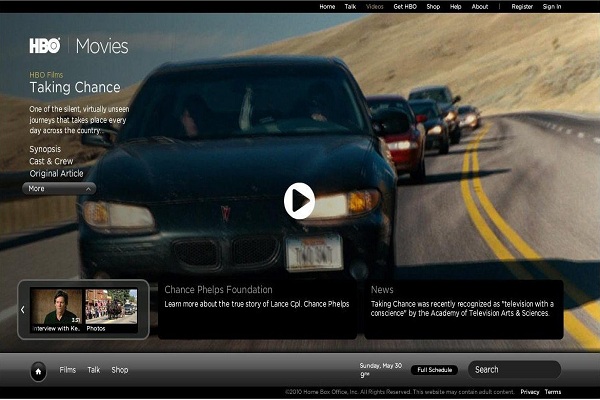Open Help in the top menu
This screenshot has height=400, width=600.
(x=456, y=7)
